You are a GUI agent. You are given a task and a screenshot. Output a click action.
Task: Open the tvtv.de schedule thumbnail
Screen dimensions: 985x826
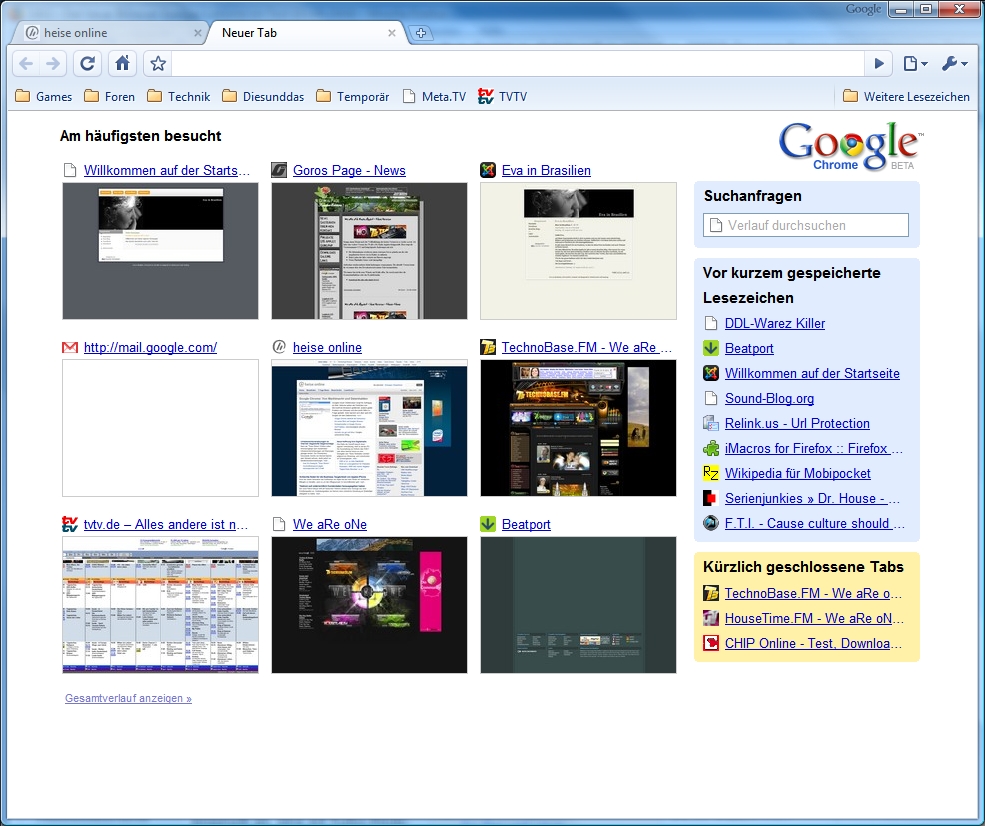(x=160, y=606)
